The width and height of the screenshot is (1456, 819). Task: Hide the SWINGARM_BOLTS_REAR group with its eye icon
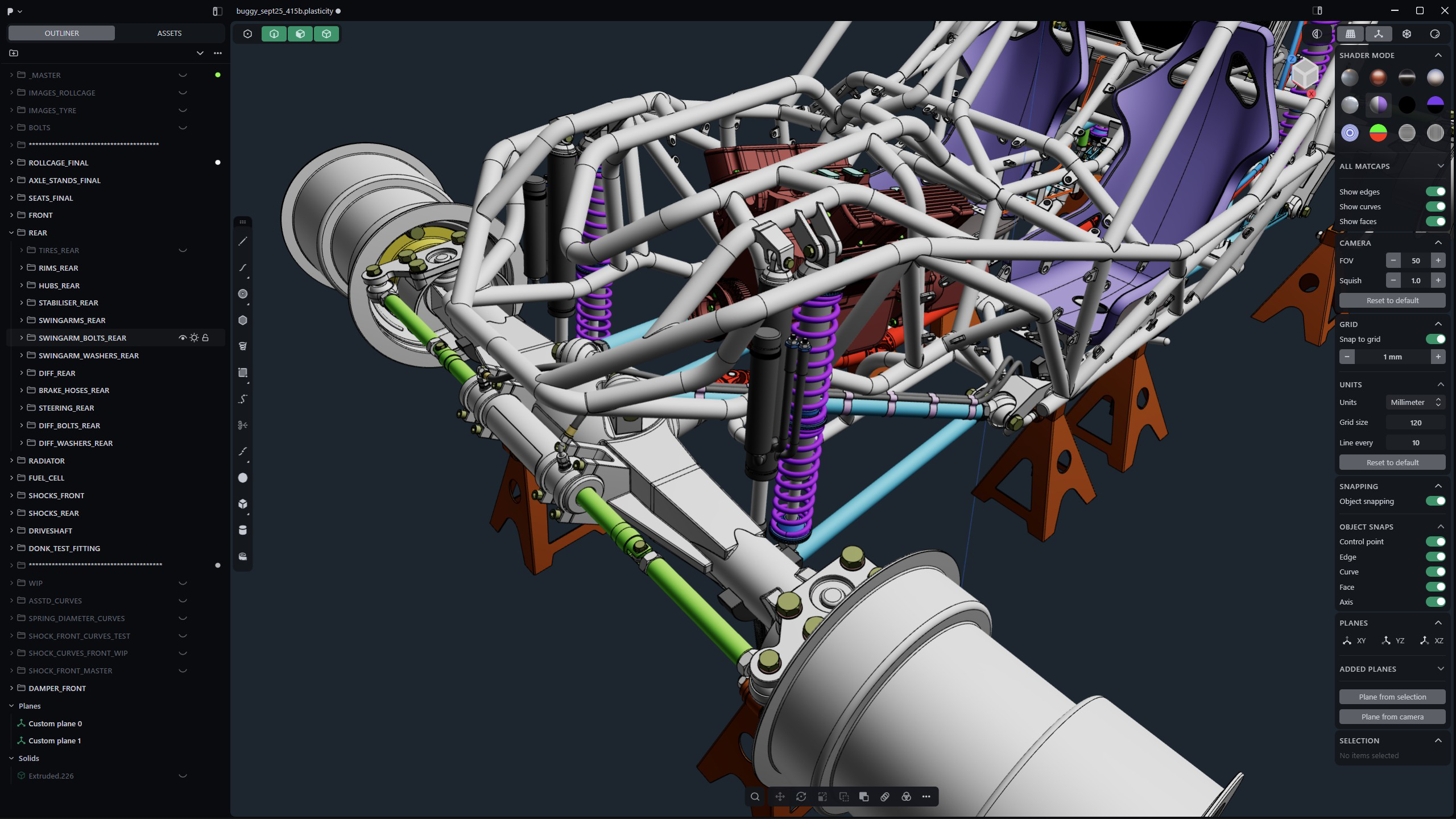click(x=182, y=338)
